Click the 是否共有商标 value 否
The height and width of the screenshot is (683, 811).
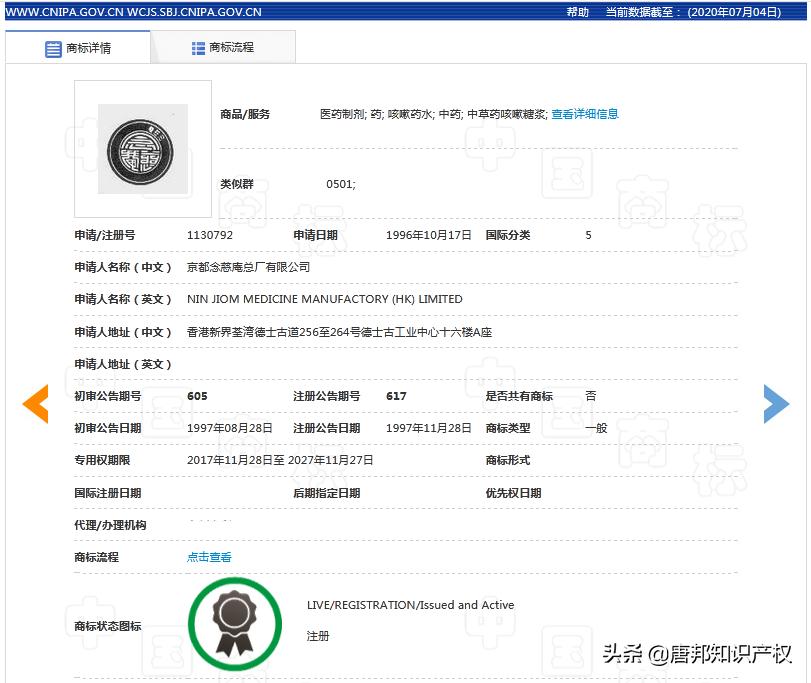pos(590,395)
